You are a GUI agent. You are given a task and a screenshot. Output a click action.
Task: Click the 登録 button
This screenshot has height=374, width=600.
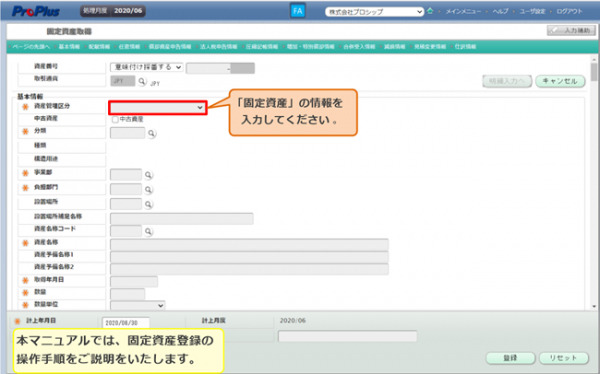(510, 358)
